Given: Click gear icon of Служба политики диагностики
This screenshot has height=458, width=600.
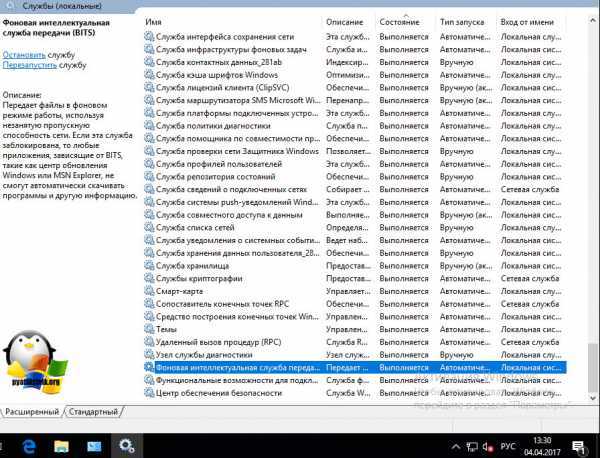Looking at the screenshot, I should pyautogui.click(x=149, y=126).
